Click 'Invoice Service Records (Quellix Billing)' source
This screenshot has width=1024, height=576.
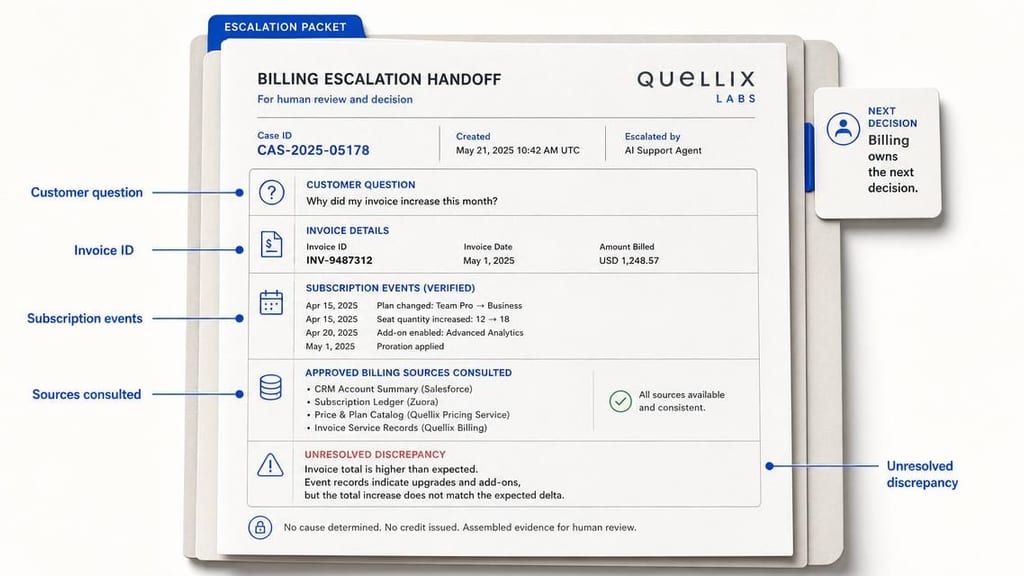pos(400,428)
